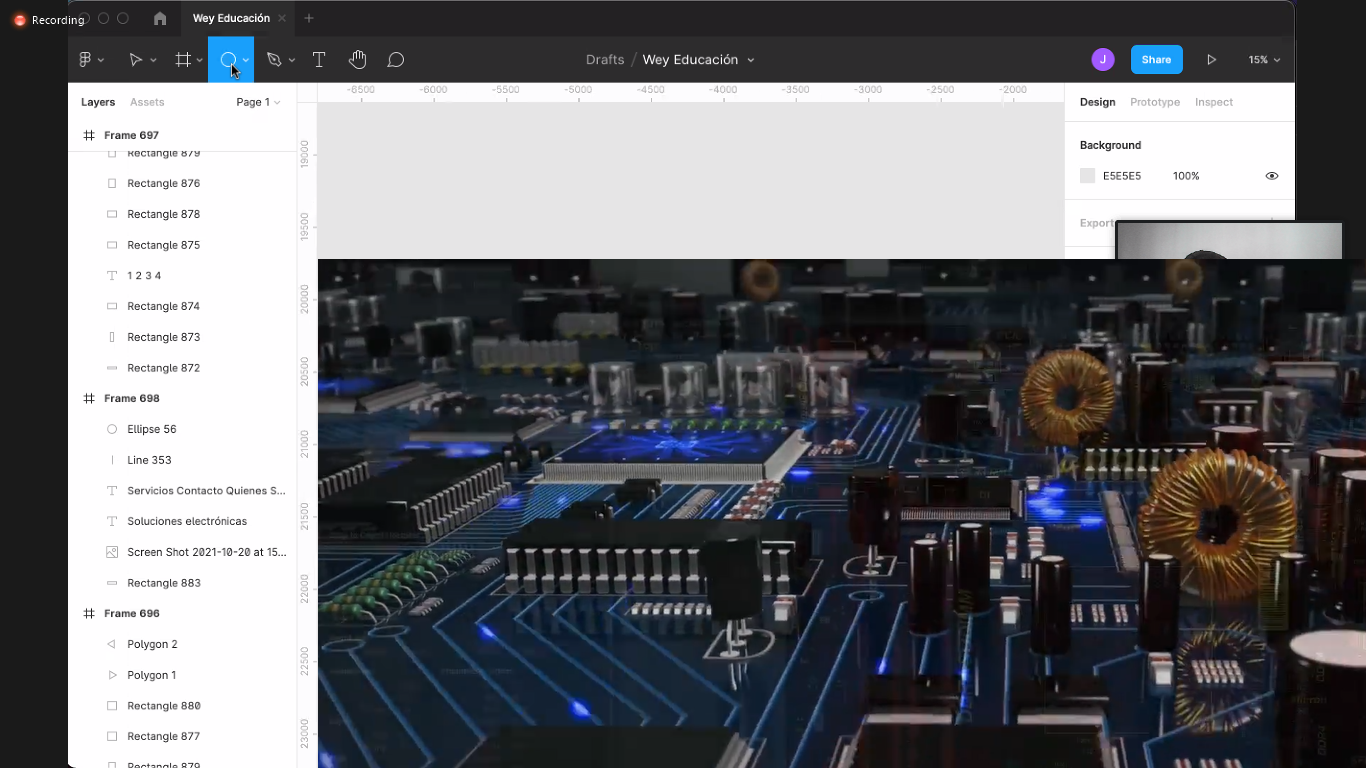
Task: Open the 15% zoom dropdown
Action: coord(1264,60)
